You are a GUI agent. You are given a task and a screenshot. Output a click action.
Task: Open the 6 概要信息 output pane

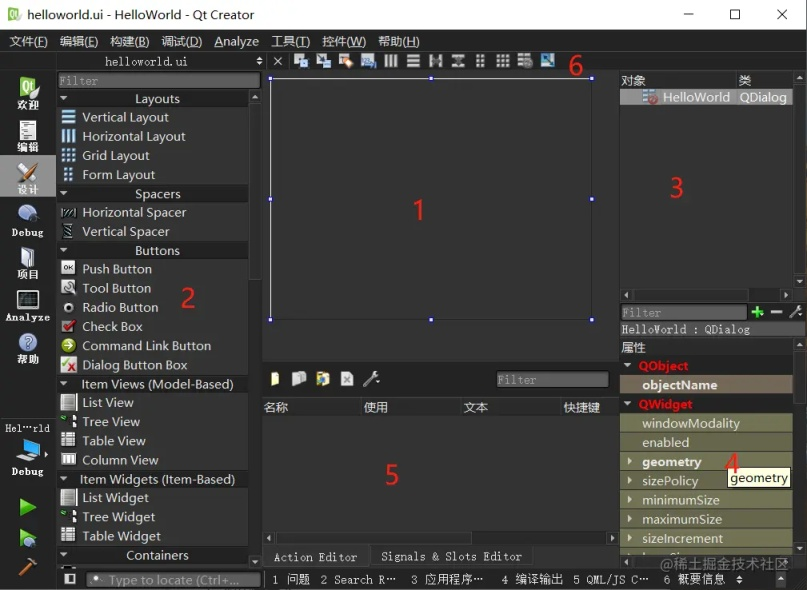tap(694, 579)
